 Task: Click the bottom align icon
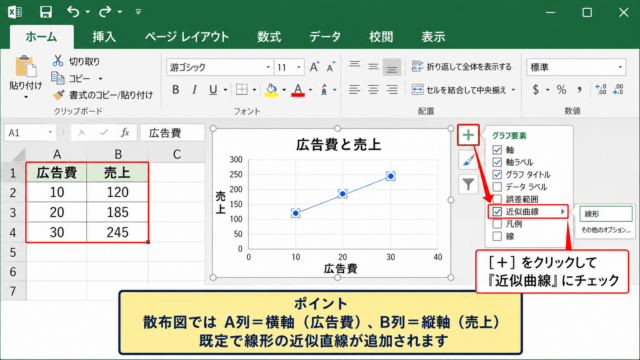pyautogui.click(x=392, y=68)
